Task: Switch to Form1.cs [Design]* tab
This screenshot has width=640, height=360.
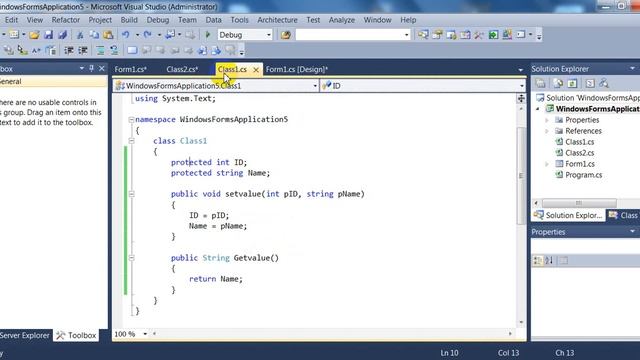Action: click(297, 69)
